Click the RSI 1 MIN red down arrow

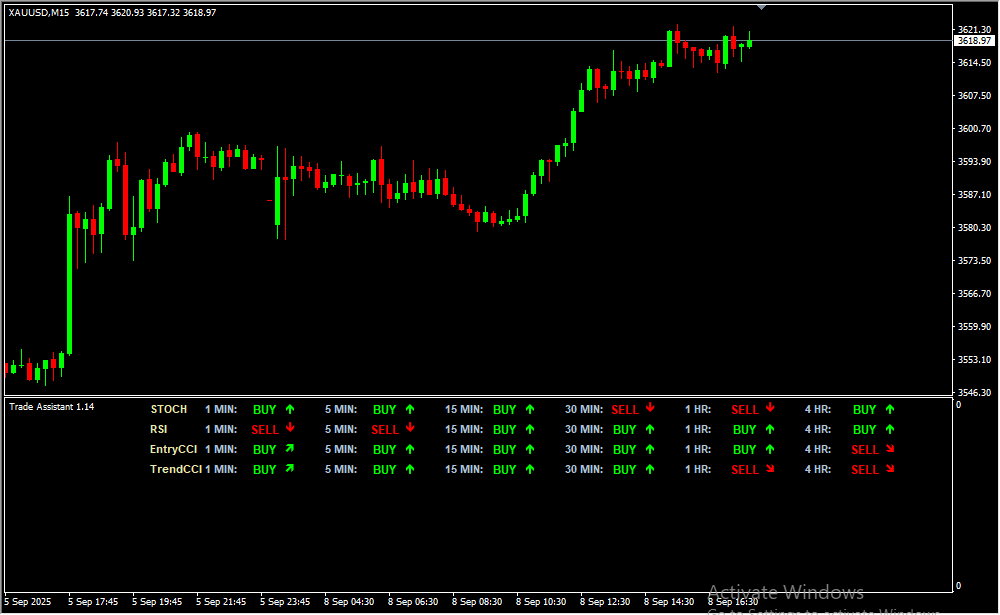tap(290, 429)
